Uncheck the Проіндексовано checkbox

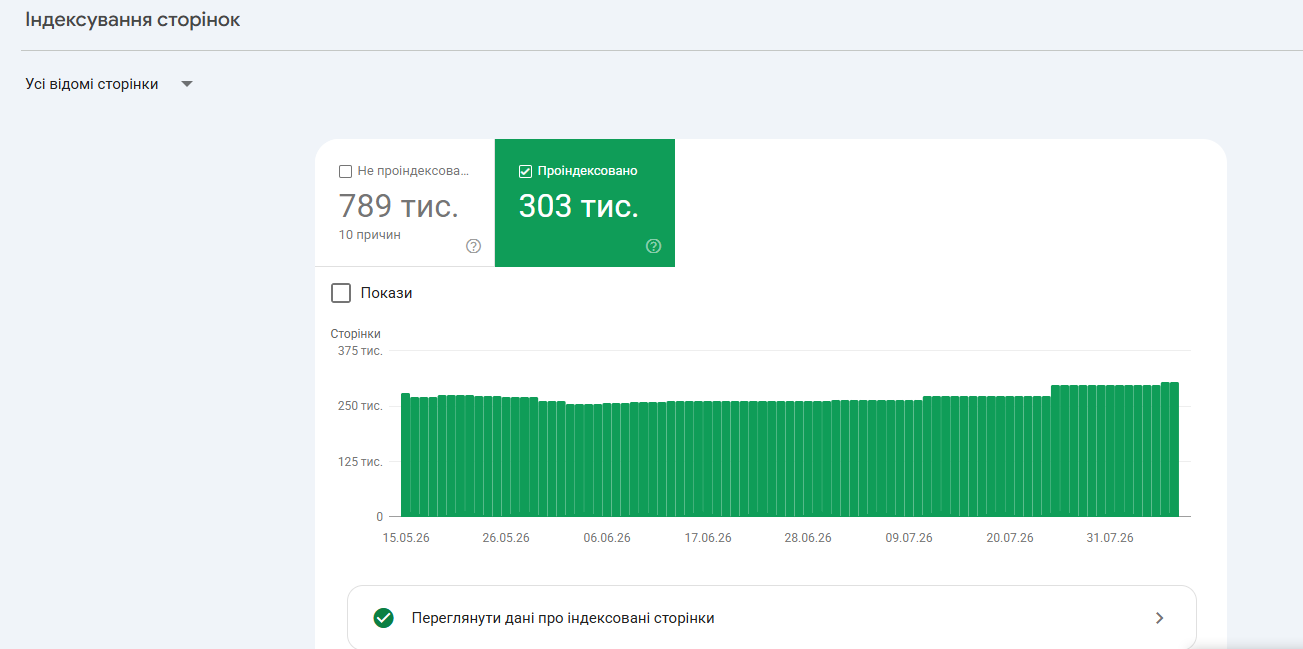[x=525, y=171]
